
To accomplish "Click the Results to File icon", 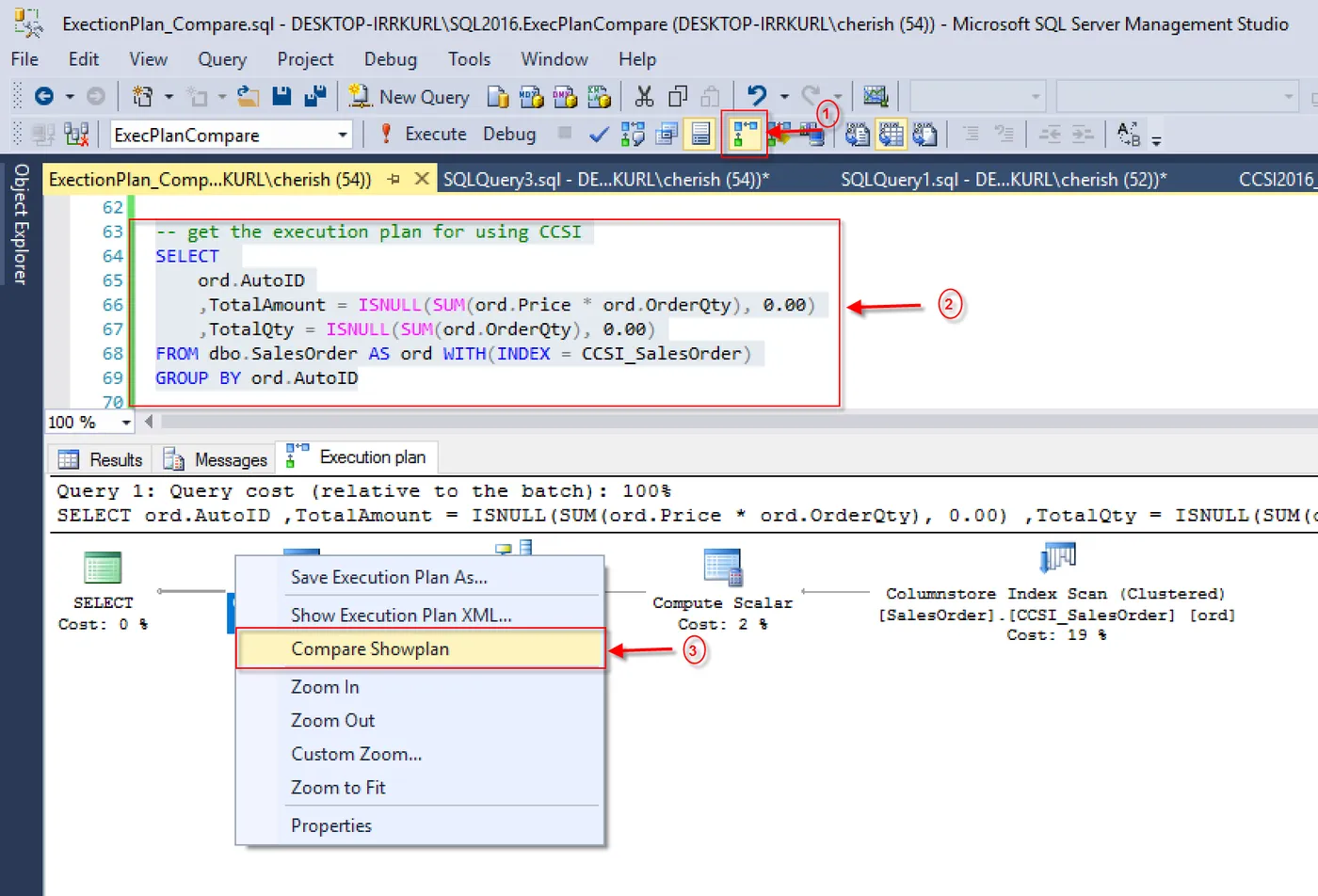I will pyautogui.click(x=924, y=135).
